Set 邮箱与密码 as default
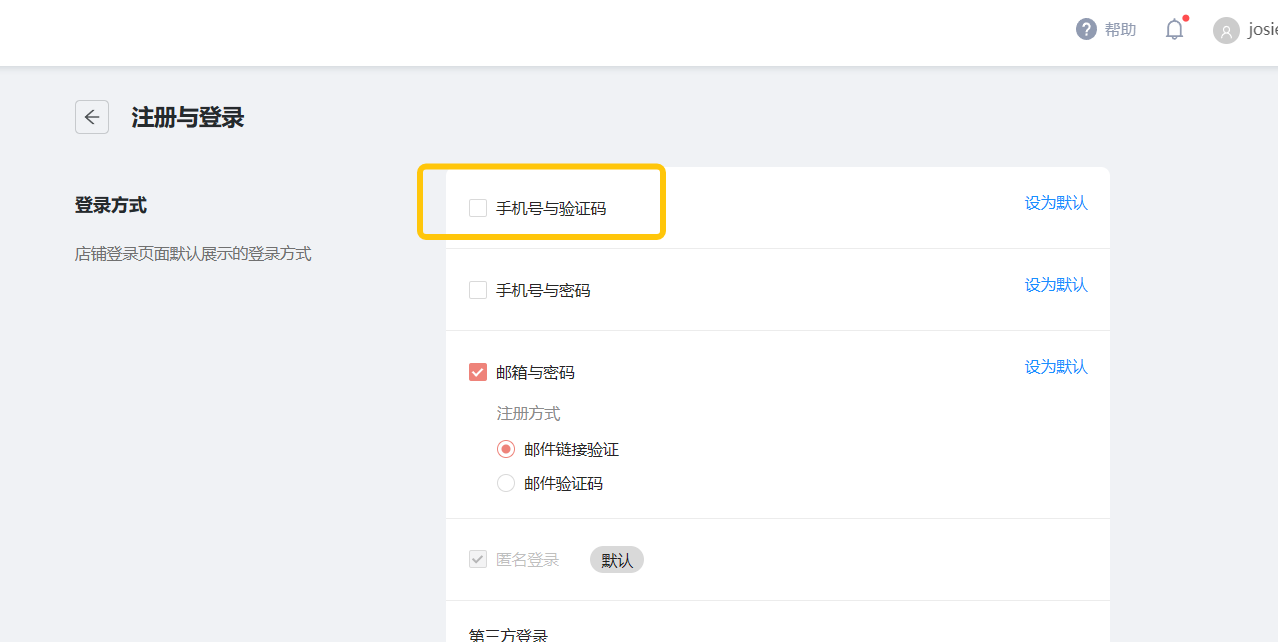1278x642 pixels. coord(1056,367)
